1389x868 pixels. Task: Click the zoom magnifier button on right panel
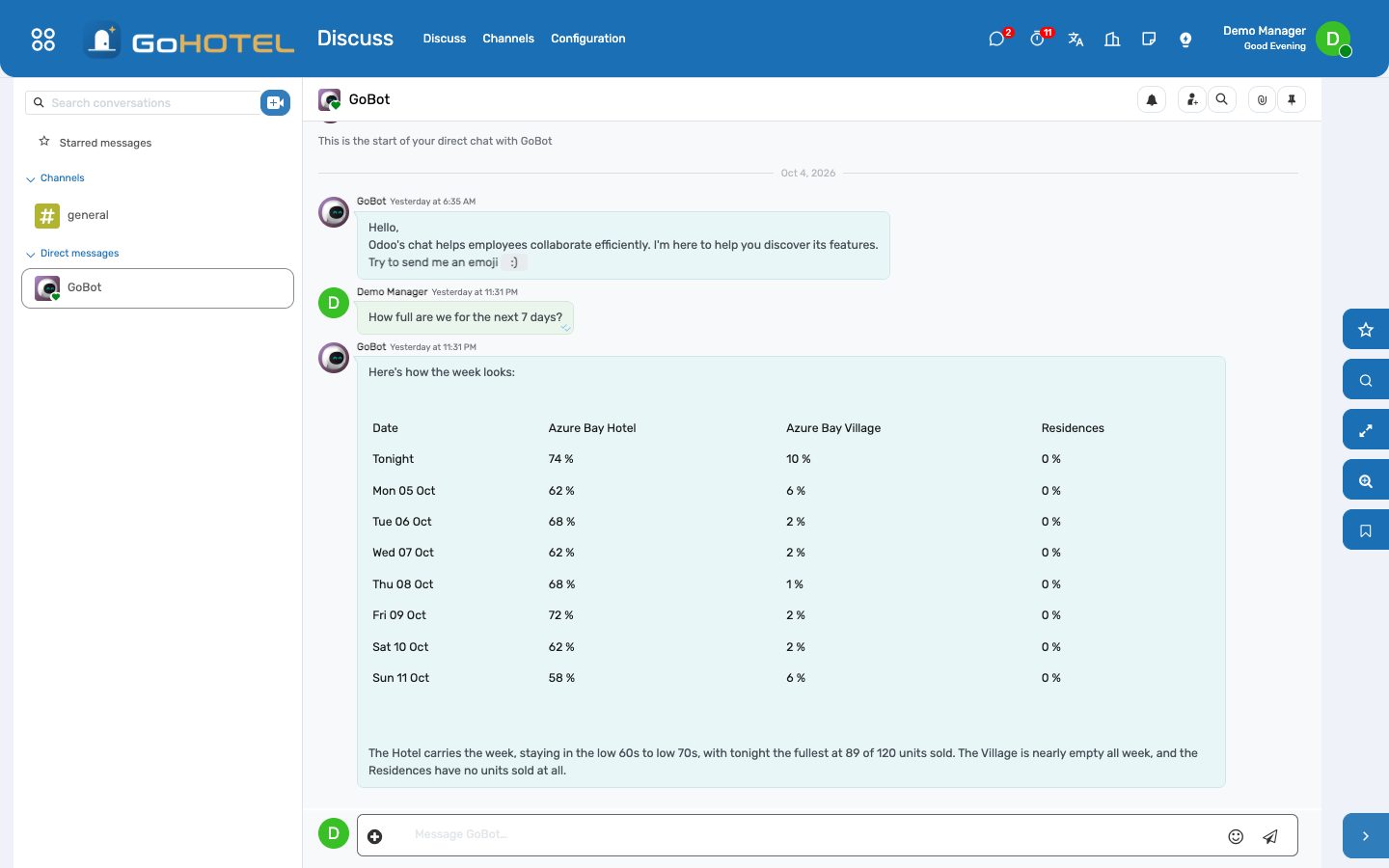1366,480
